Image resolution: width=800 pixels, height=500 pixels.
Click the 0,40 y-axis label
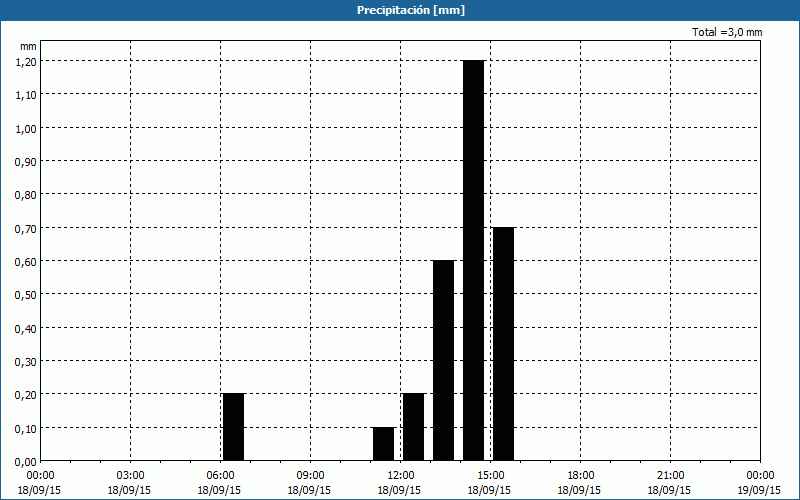coord(26,328)
